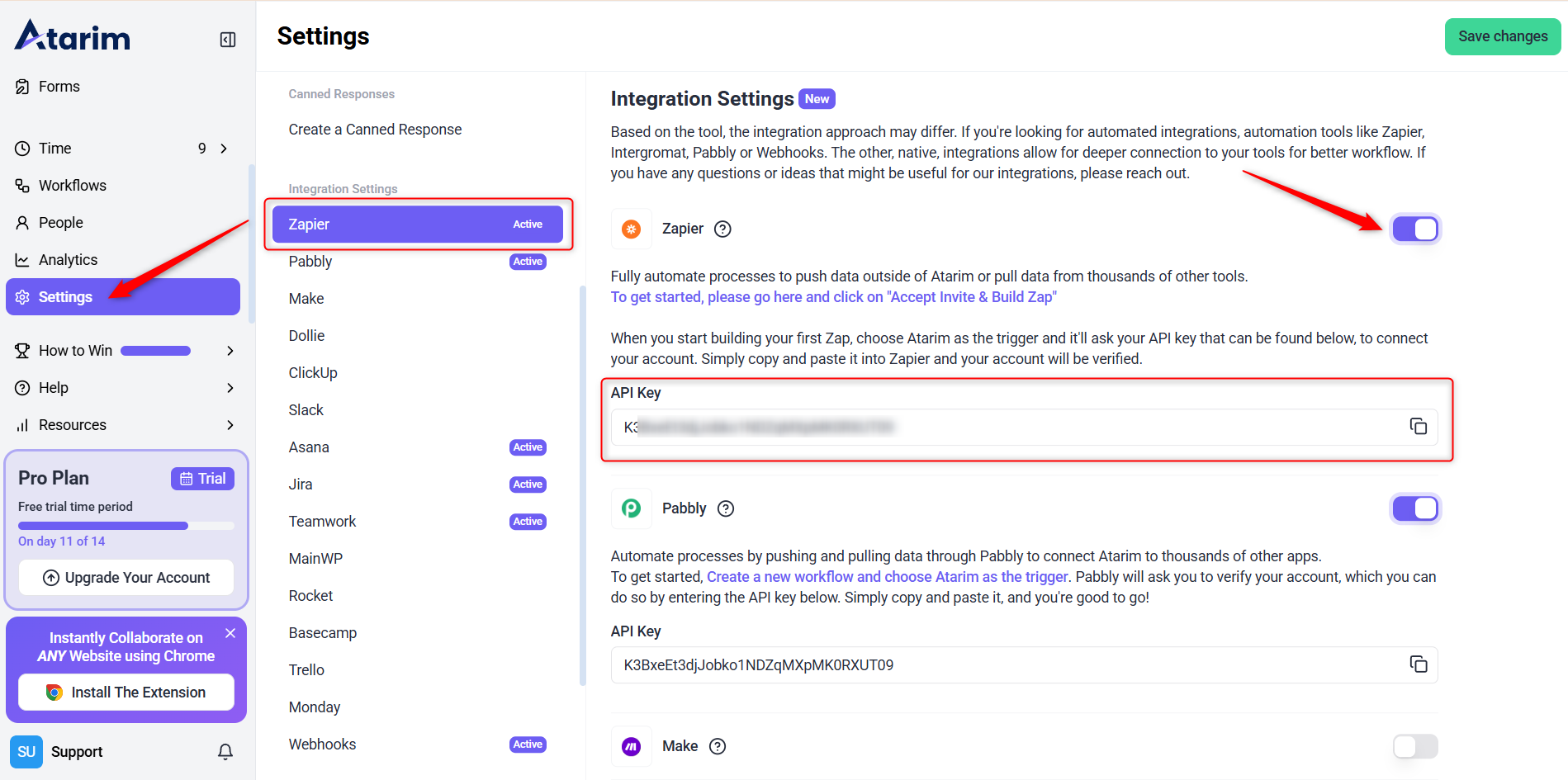
Task: Copy the Pabbly API key
Action: pos(1418,664)
